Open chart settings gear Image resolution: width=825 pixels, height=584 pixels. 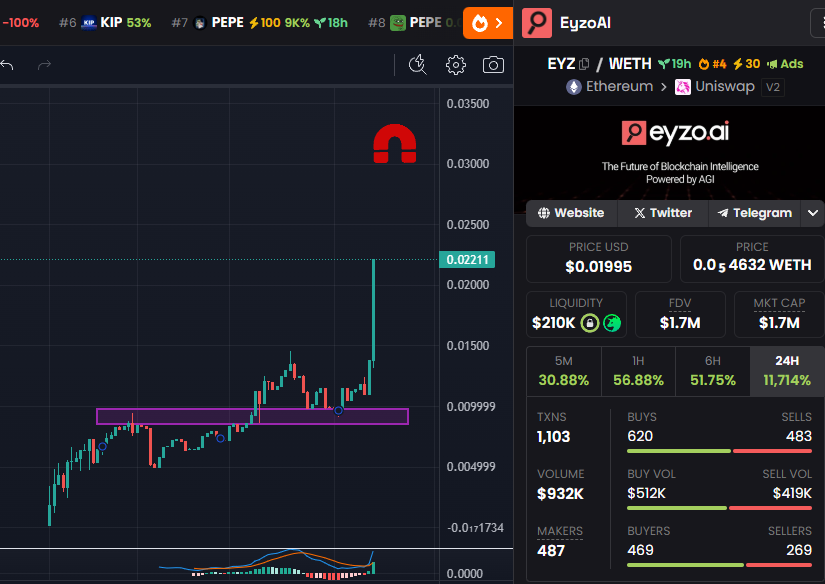coord(456,65)
